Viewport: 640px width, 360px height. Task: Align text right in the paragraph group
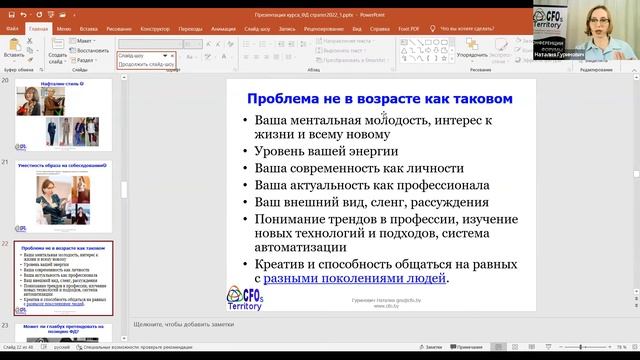(267, 57)
